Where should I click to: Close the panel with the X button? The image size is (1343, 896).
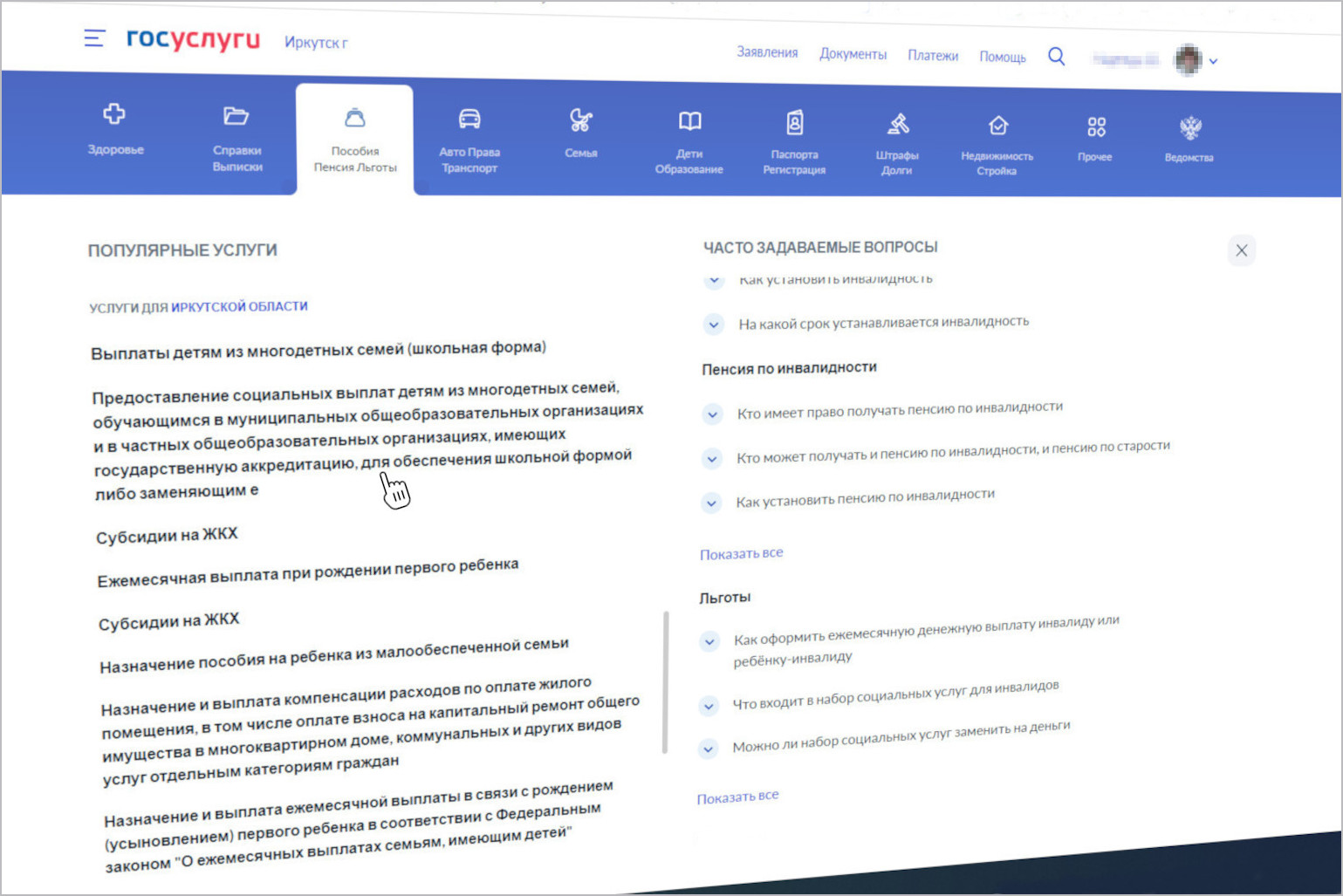pyautogui.click(x=1241, y=250)
